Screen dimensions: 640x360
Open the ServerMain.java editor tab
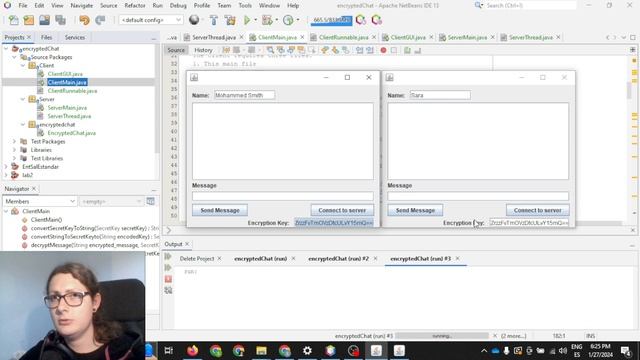pos(467,37)
